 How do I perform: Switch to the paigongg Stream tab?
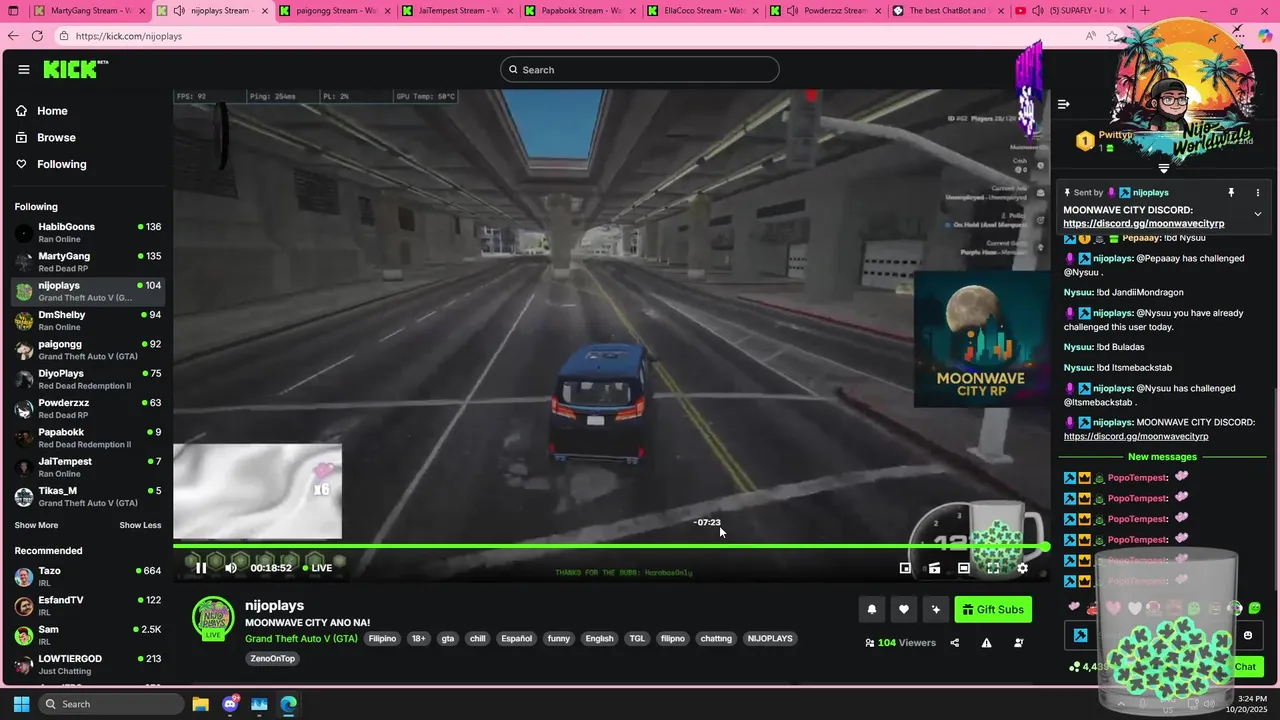click(x=333, y=11)
